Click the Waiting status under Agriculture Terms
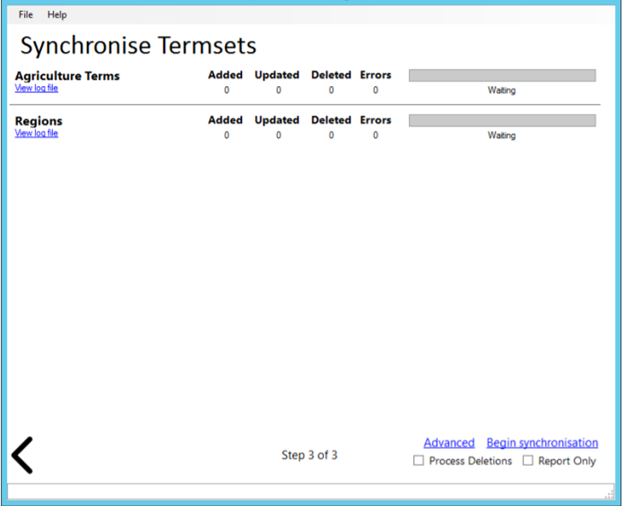Screen dimensions: 624x506 (x=502, y=91)
